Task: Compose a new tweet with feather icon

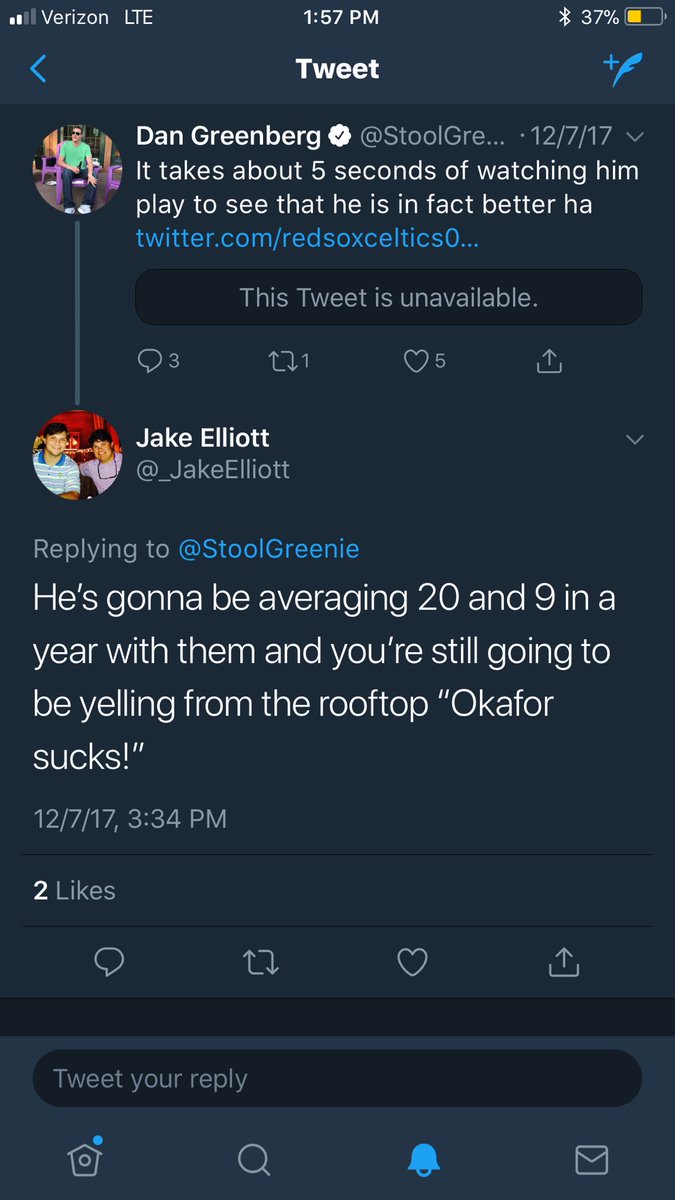Action: (x=622, y=69)
